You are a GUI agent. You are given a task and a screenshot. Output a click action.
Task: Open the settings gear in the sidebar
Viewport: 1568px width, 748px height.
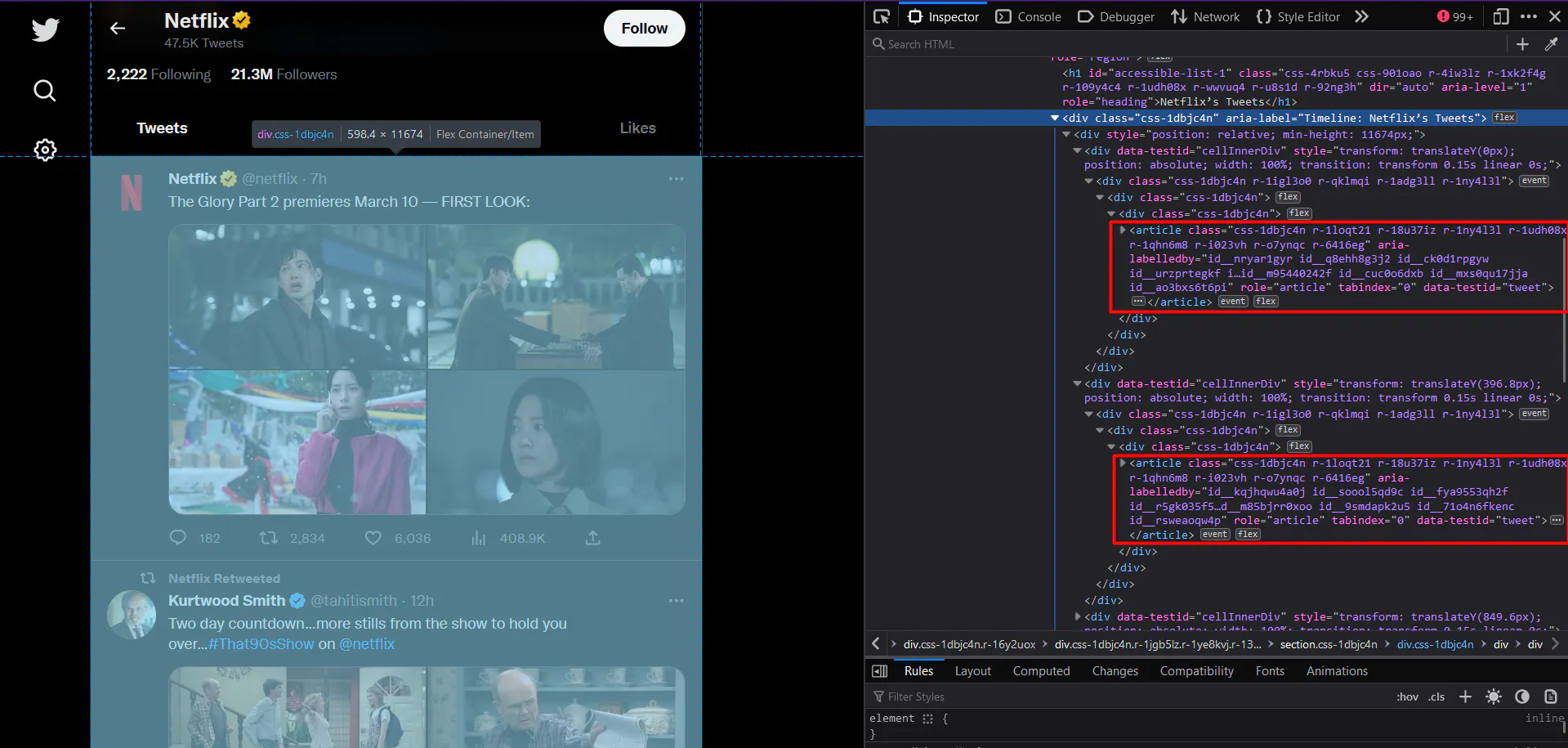(44, 150)
